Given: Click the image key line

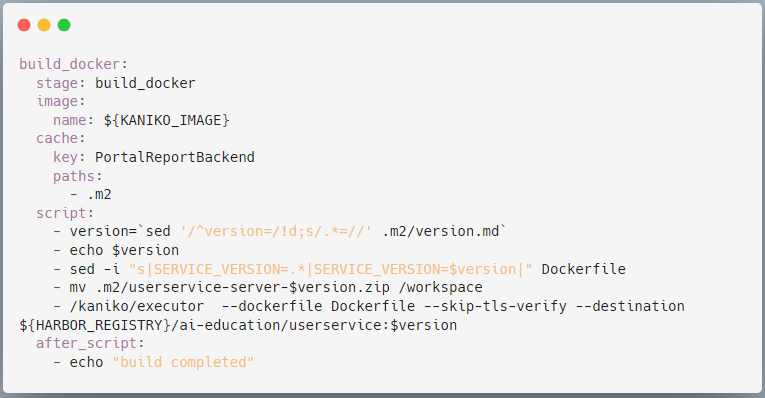Looking at the screenshot, I should [x=60, y=101].
